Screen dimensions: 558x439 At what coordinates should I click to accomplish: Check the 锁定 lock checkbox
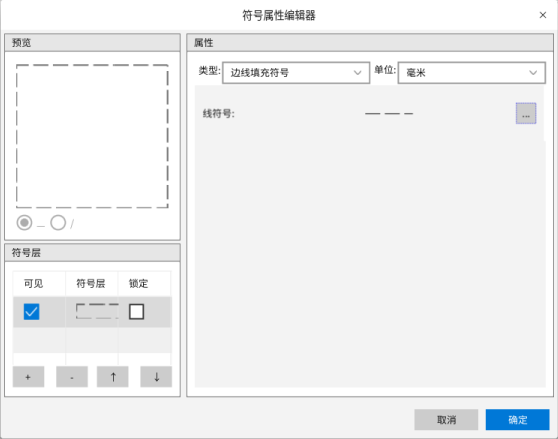[136, 312]
